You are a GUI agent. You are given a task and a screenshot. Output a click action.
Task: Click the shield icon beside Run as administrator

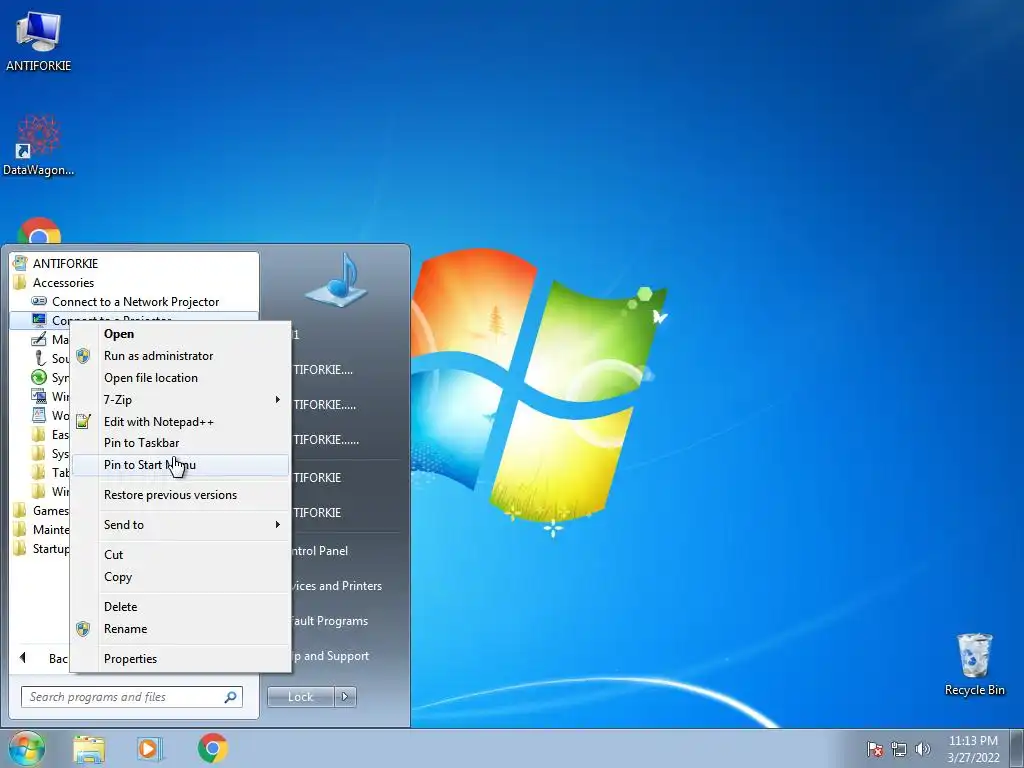[x=83, y=356]
